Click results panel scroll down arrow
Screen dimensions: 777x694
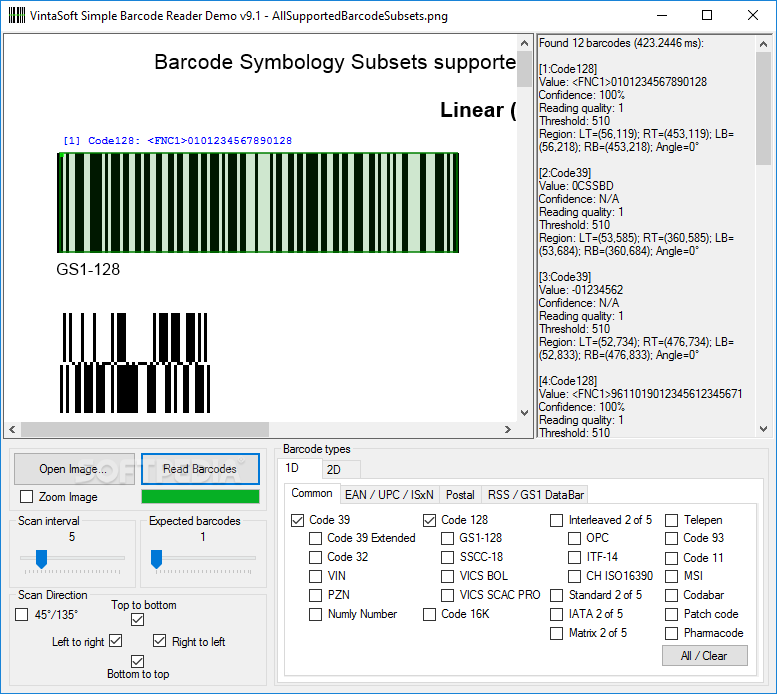click(x=763, y=429)
